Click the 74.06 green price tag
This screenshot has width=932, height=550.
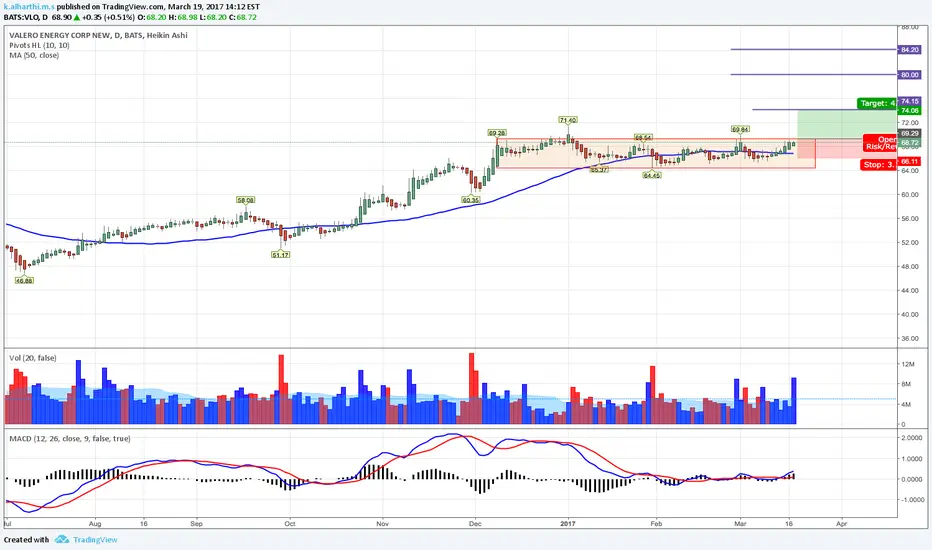point(909,111)
